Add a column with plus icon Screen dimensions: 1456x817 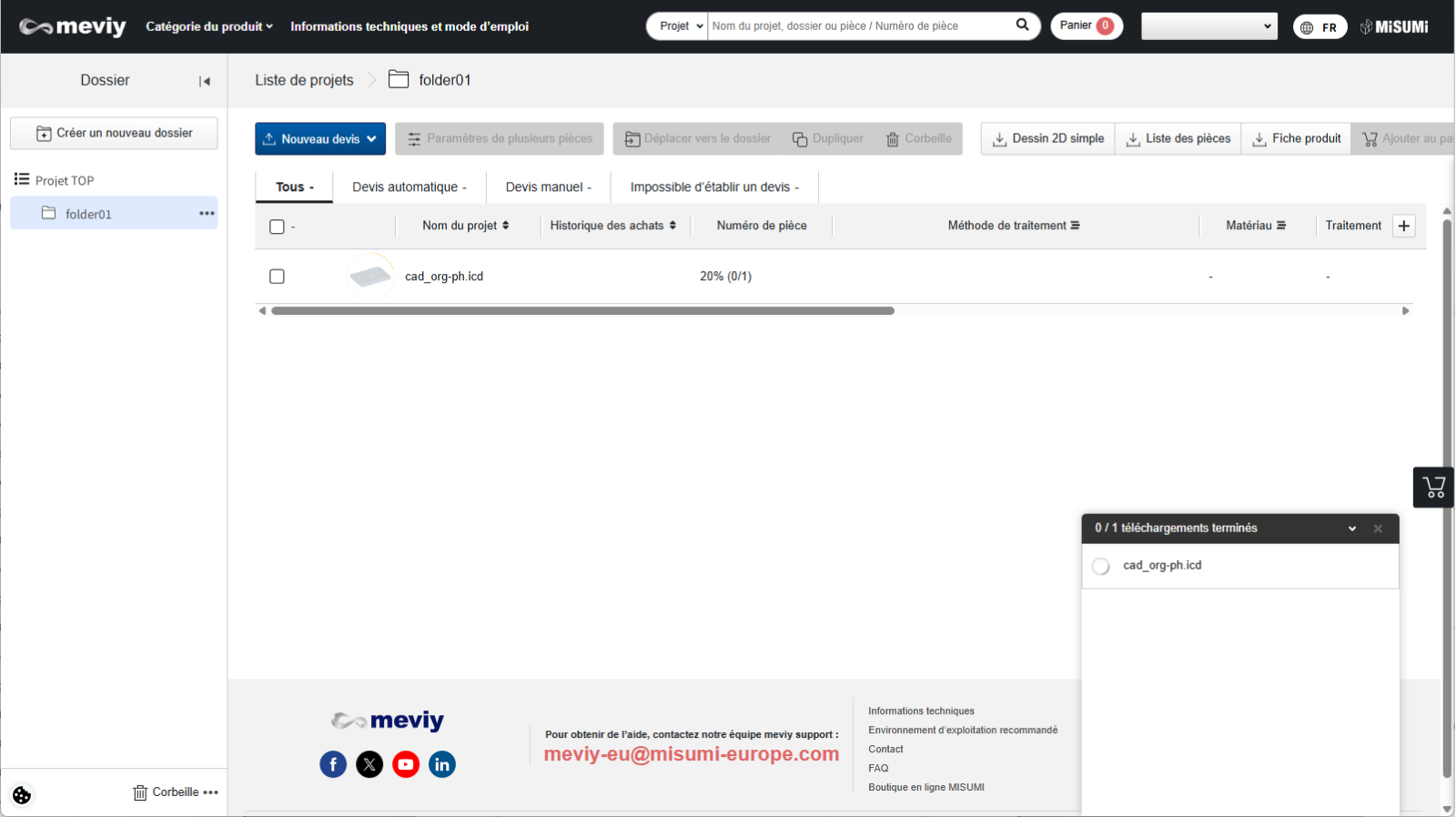(1404, 226)
